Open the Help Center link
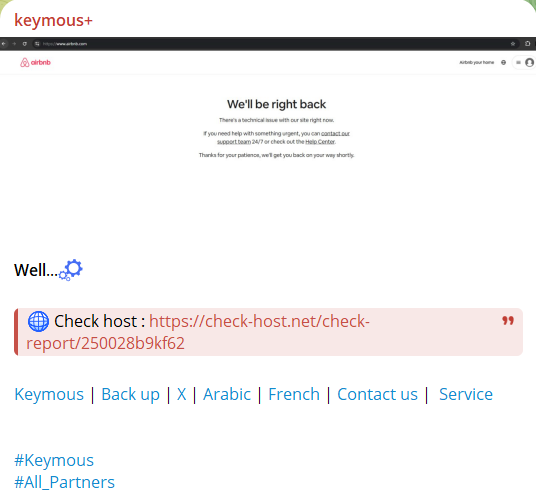Screen dimensions: 536x495 [x=320, y=142]
